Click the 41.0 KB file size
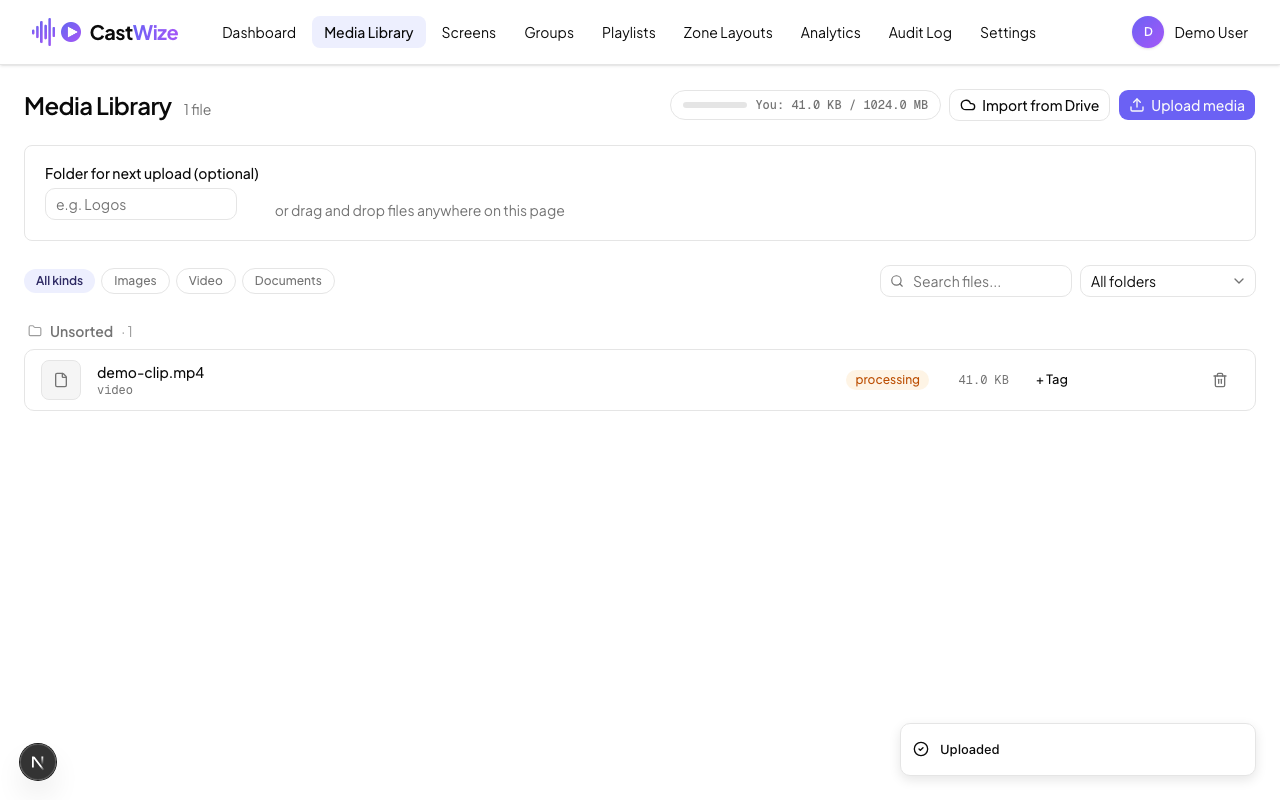This screenshot has width=1280, height=800. [x=983, y=380]
